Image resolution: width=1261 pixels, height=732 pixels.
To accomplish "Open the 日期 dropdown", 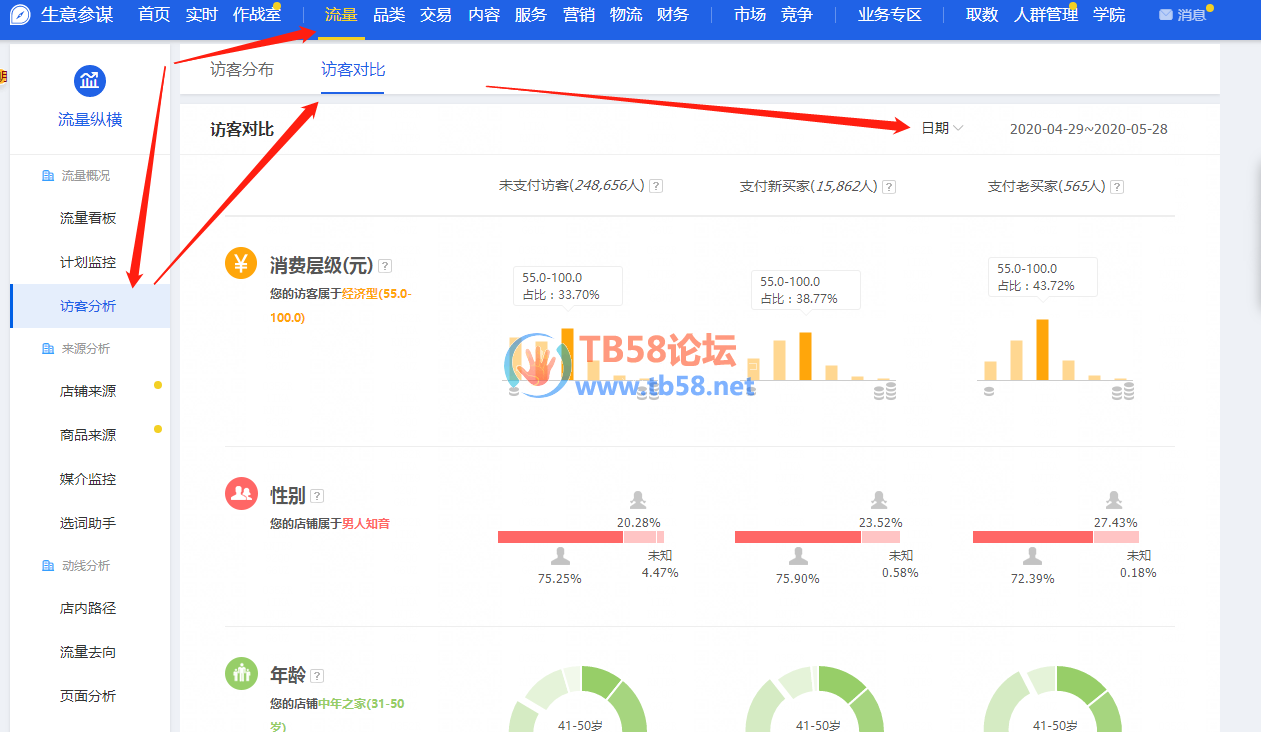I will click(942, 128).
